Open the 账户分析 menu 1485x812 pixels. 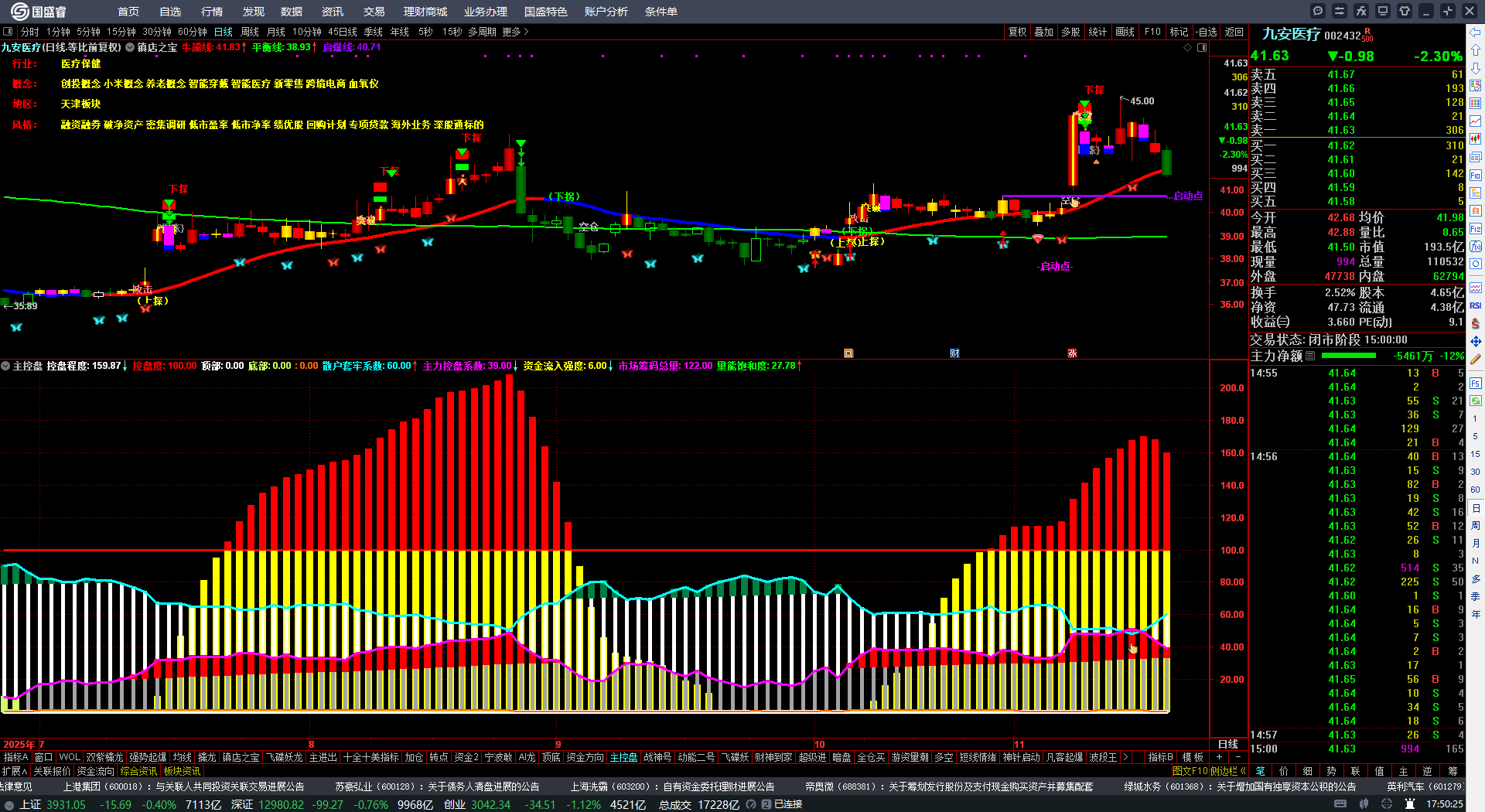[x=606, y=12]
